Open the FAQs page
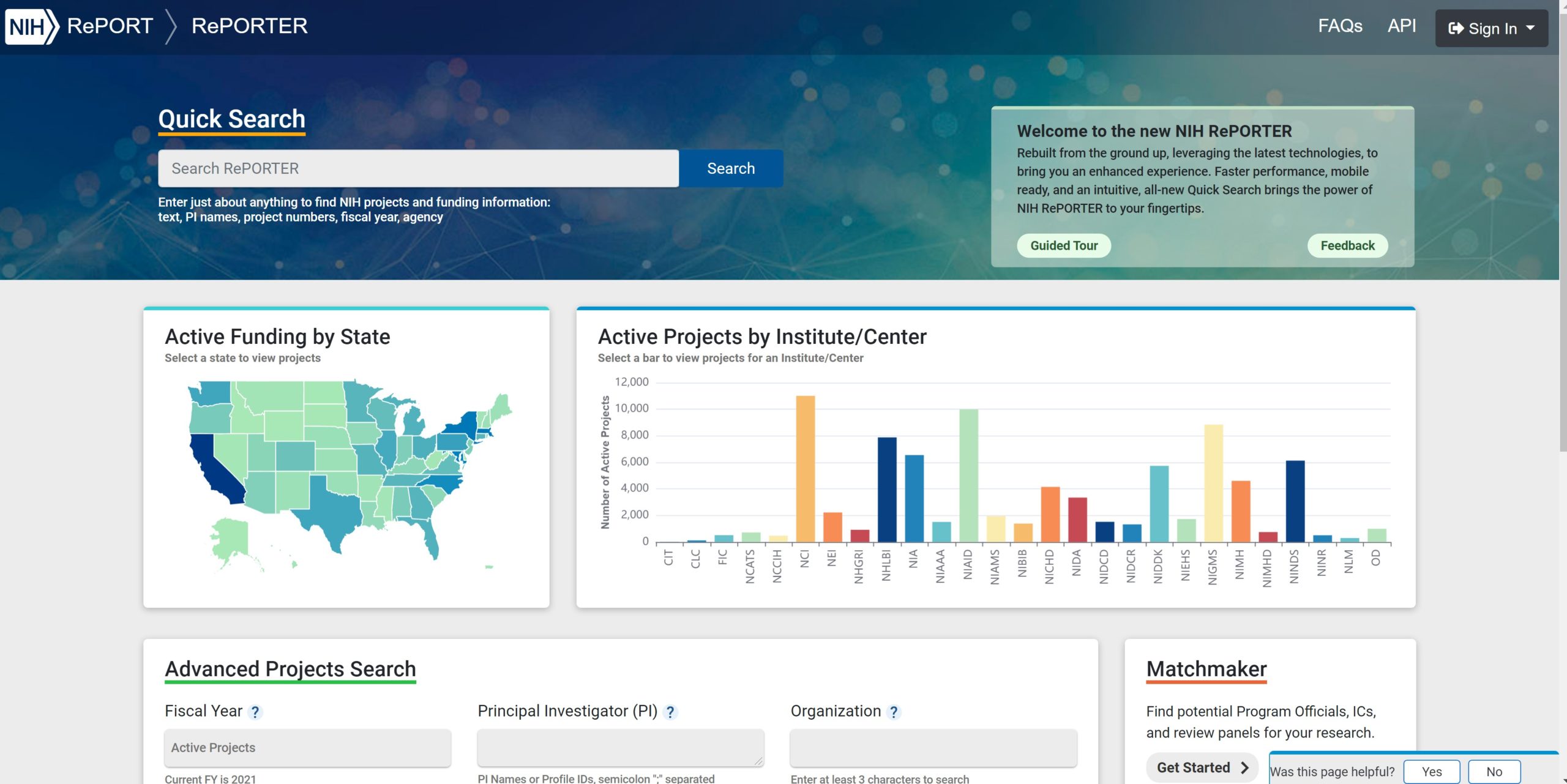The height and width of the screenshot is (784, 1567). coord(1340,26)
